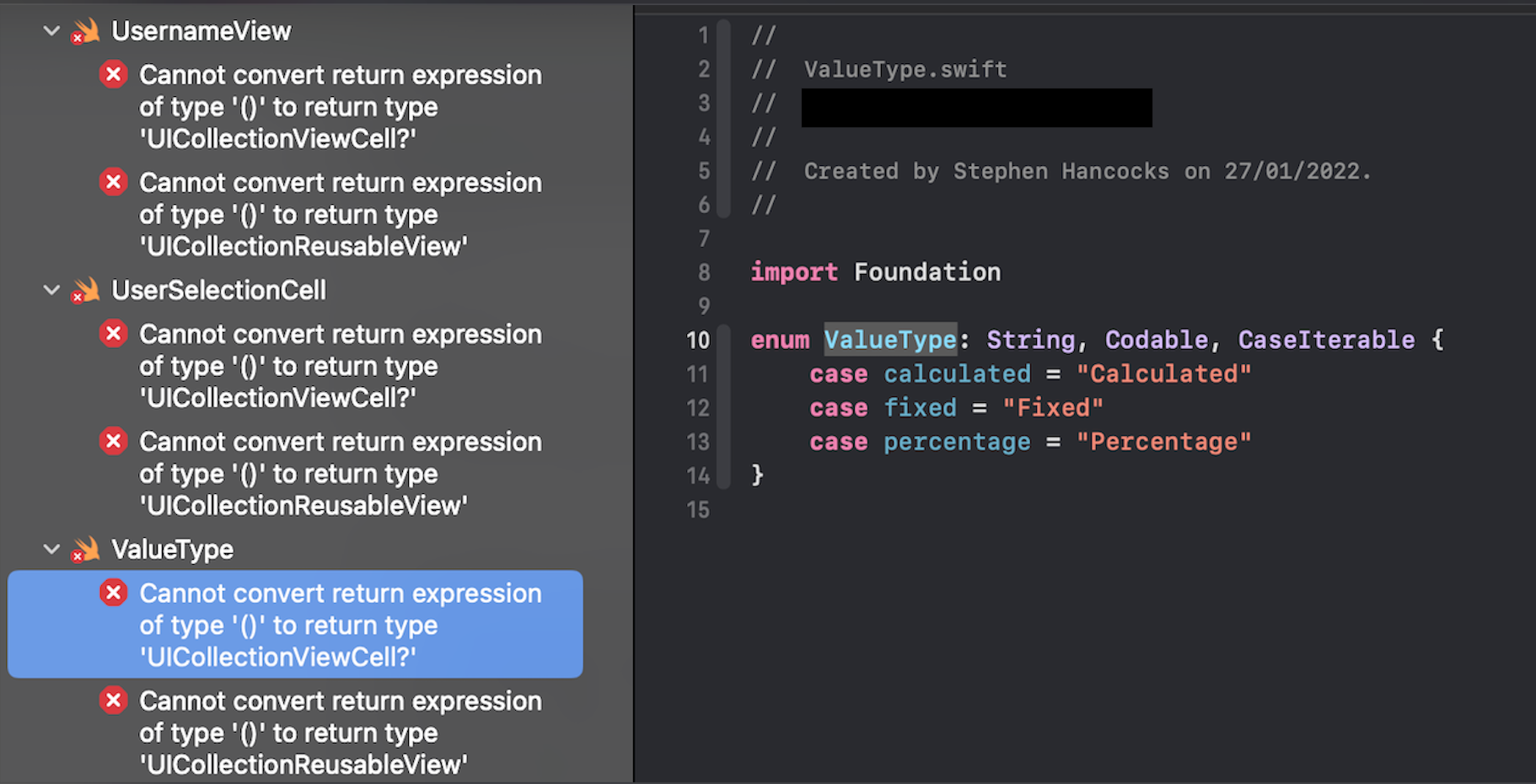Click error icon of UserSelectionCell UICollectionReusableView error
Screen dimensions: 1536x784
point(113,441)
